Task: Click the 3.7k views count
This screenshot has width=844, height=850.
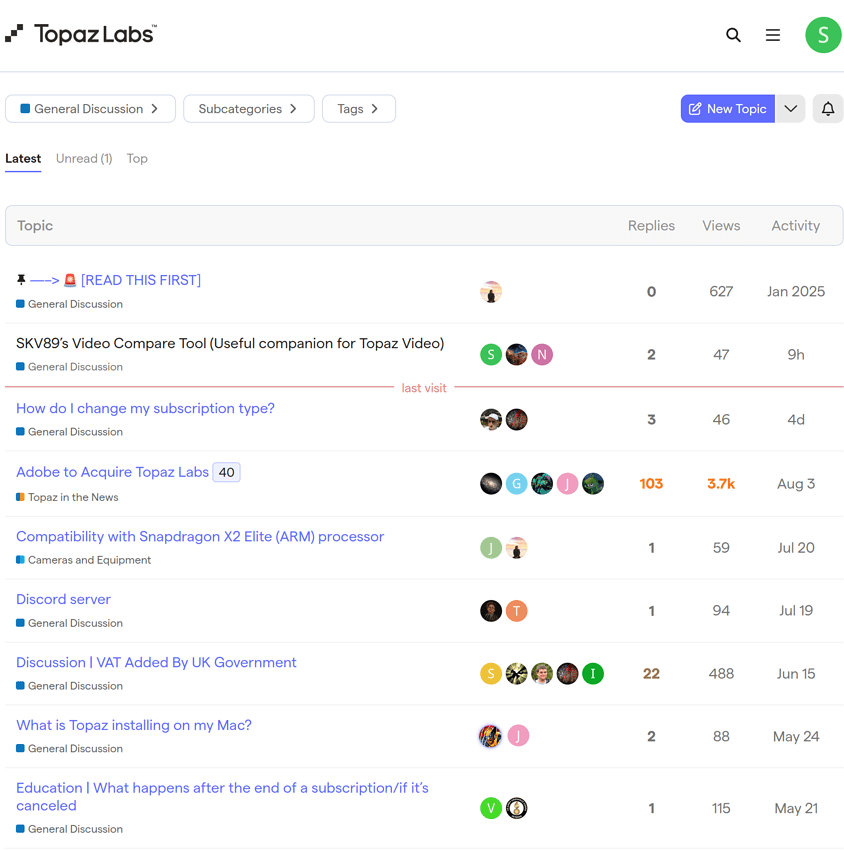Action: tap(721, 484)
